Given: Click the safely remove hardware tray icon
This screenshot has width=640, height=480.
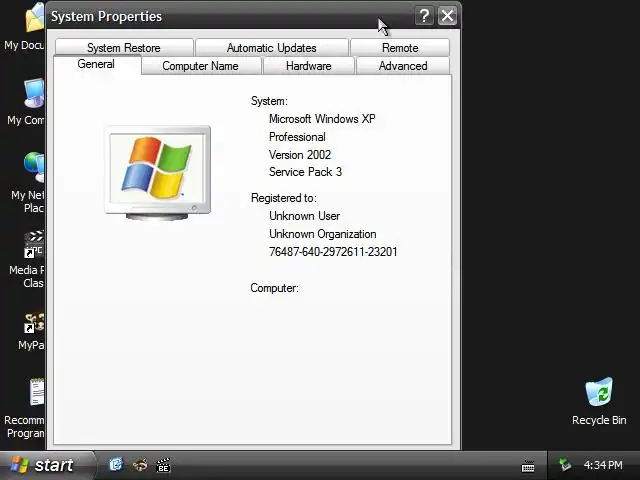Looking at the screenshot, I should (x=565, y=464).
